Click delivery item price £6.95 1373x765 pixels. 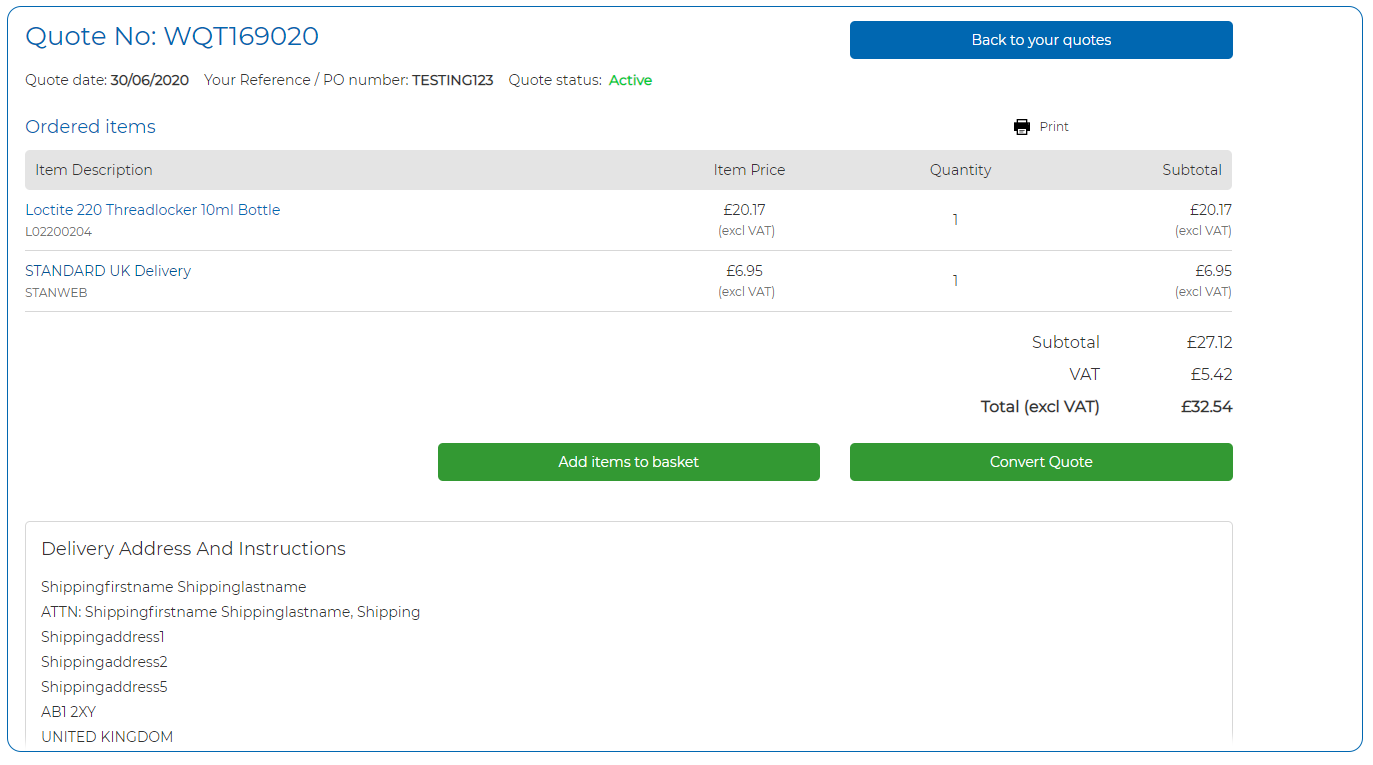tap(745, 271)
